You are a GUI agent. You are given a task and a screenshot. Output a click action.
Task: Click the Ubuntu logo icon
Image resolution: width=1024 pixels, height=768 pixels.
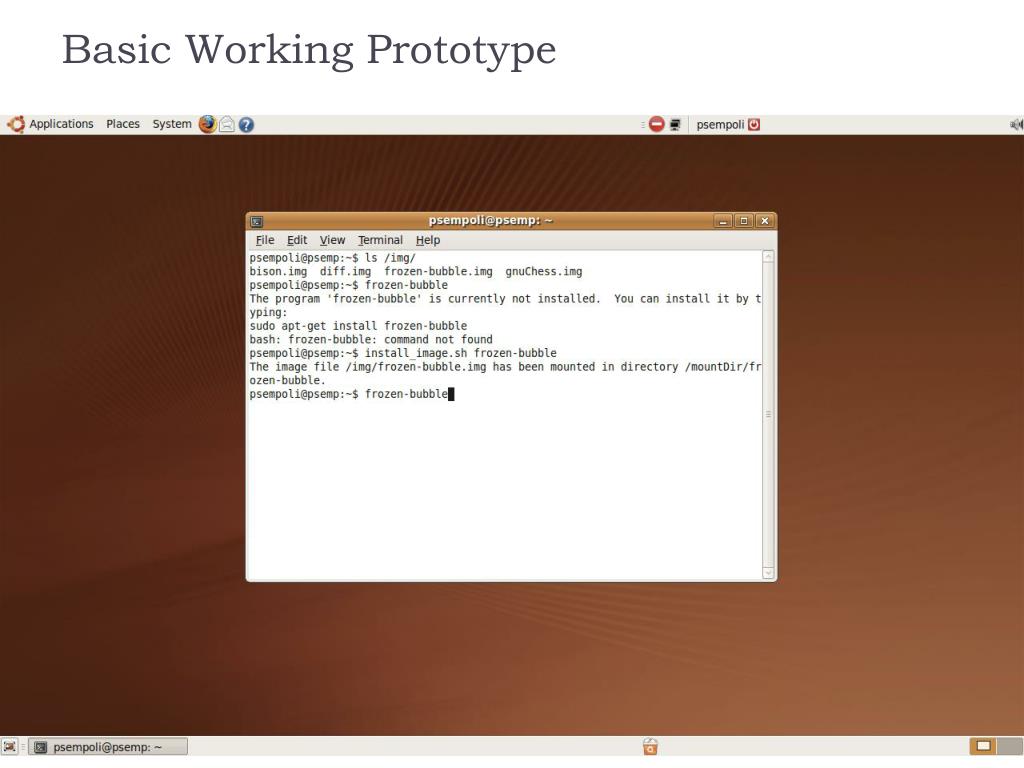[16, 124]
